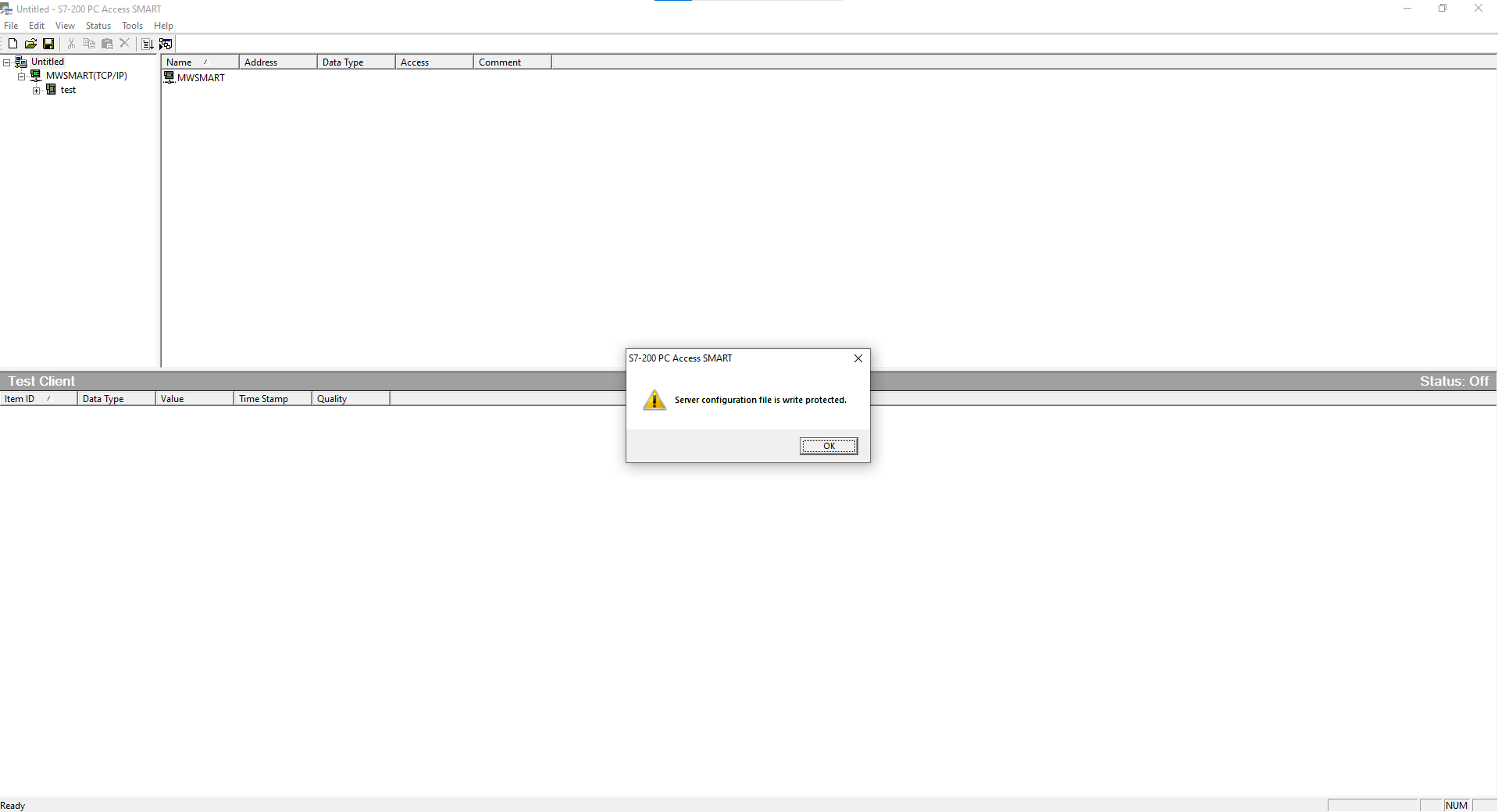Collapse the Untitled root tree node
Image resolution: width=1498 pixels, height=812 pixels.
[7, 62]
